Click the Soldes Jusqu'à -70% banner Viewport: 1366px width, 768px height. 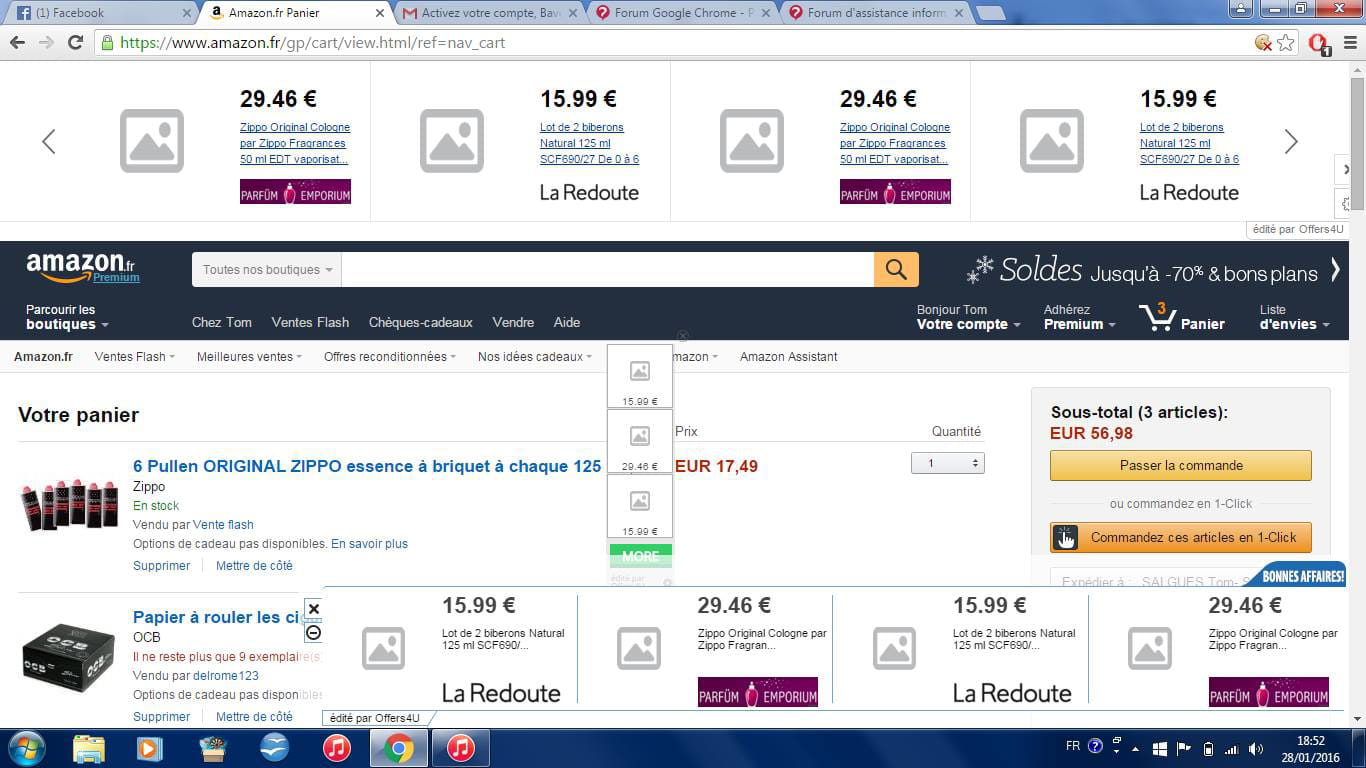coord(1145,269)
